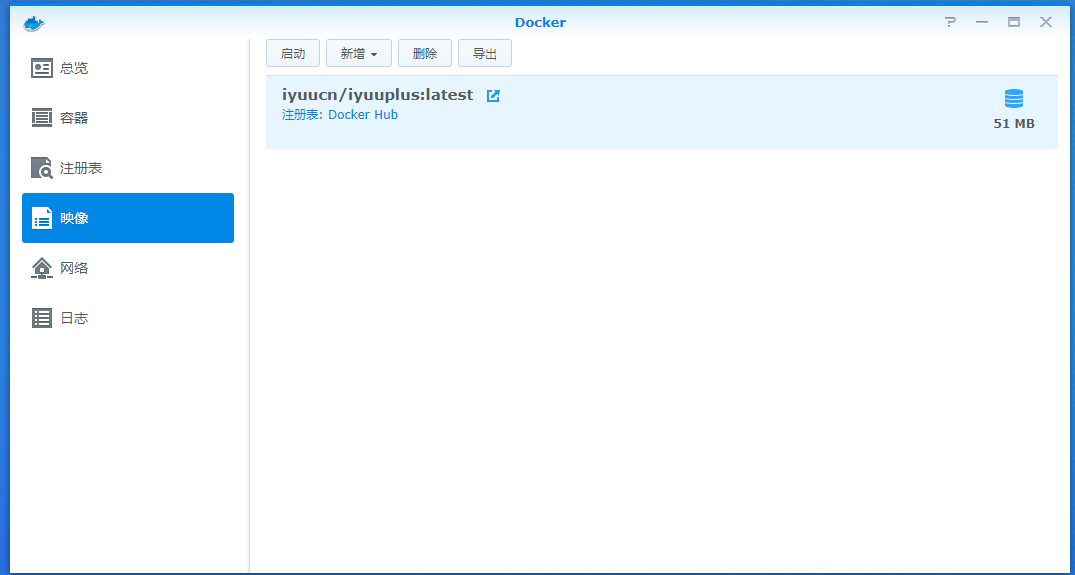Screen dimensions: 1075x575
Task: Click the 删除 delete button
Action: pyautogui.click(x=425, y=53)
